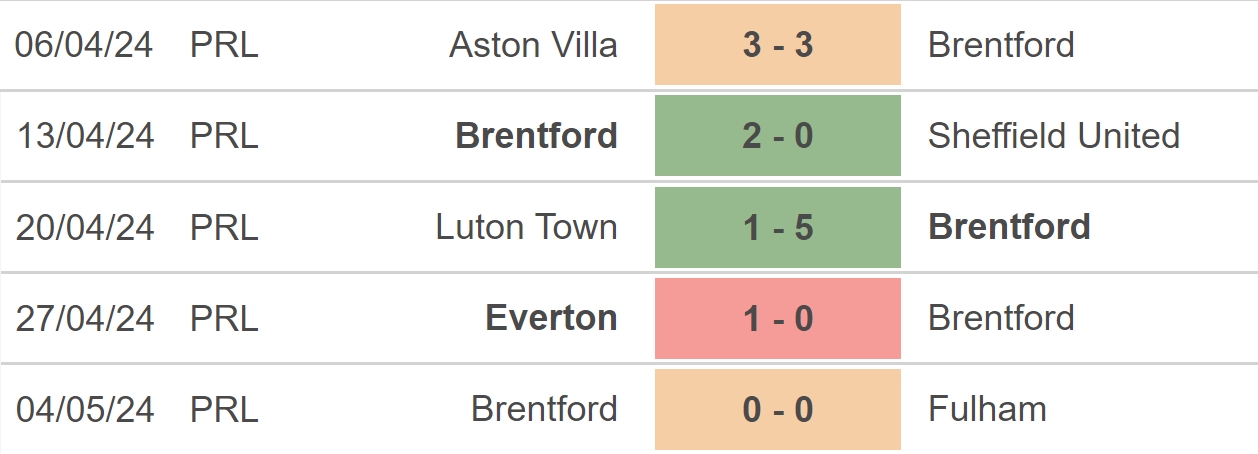The height and width of the screenshot is (454, 1258).
Task: Open the 0 - 0 Fulham draw score
Action: point(778,409)
